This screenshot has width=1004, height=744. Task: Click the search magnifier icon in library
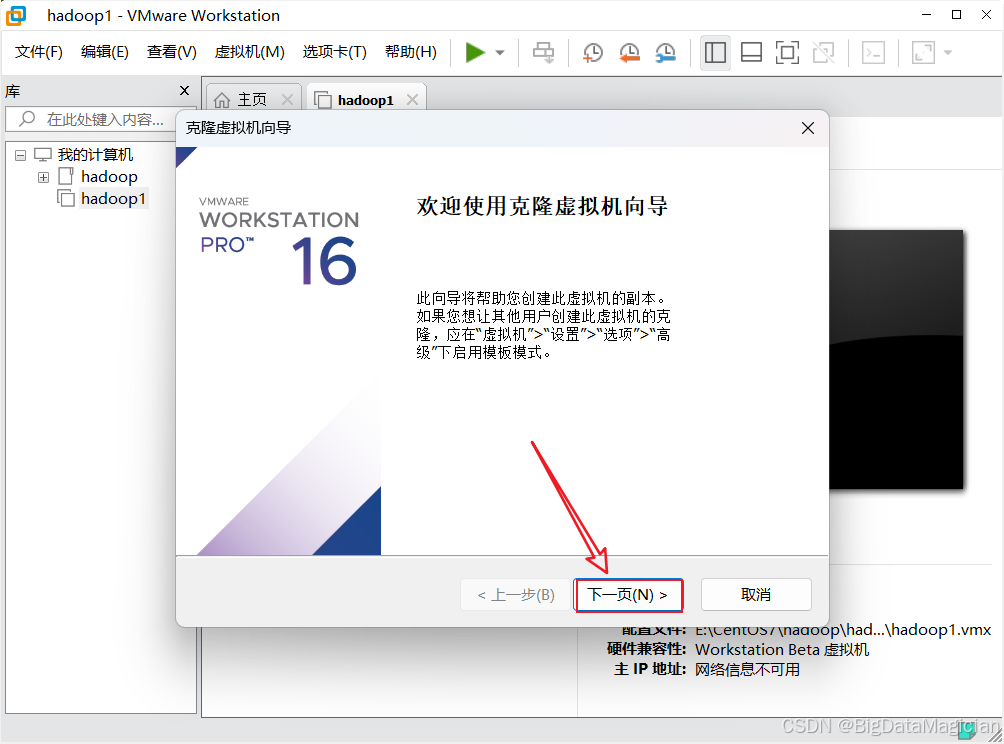pyautogui.click(x=27, y=118)
